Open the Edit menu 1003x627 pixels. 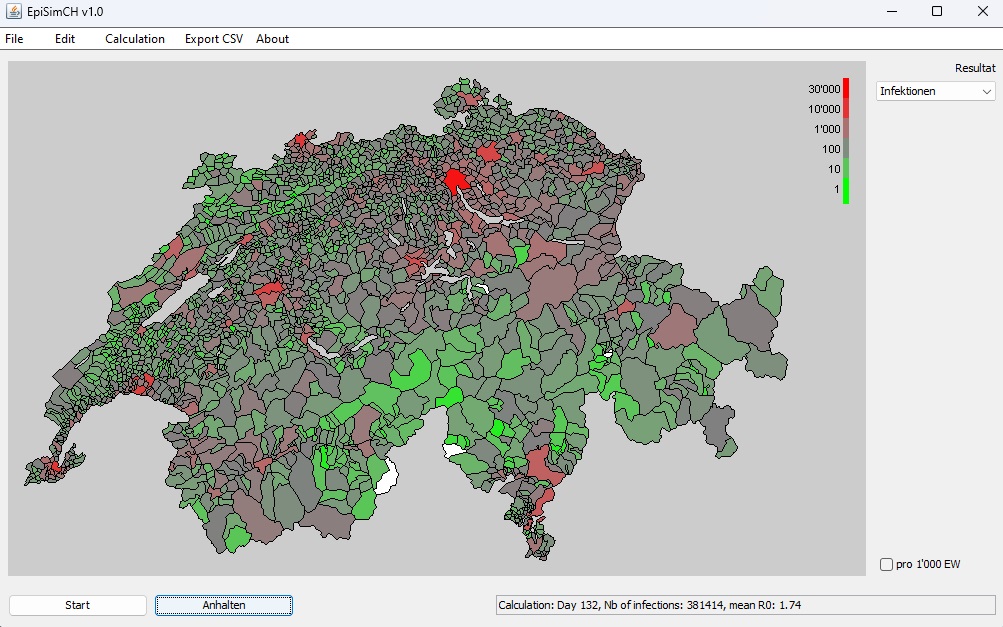pyautogui.click(x=66, y=39)
